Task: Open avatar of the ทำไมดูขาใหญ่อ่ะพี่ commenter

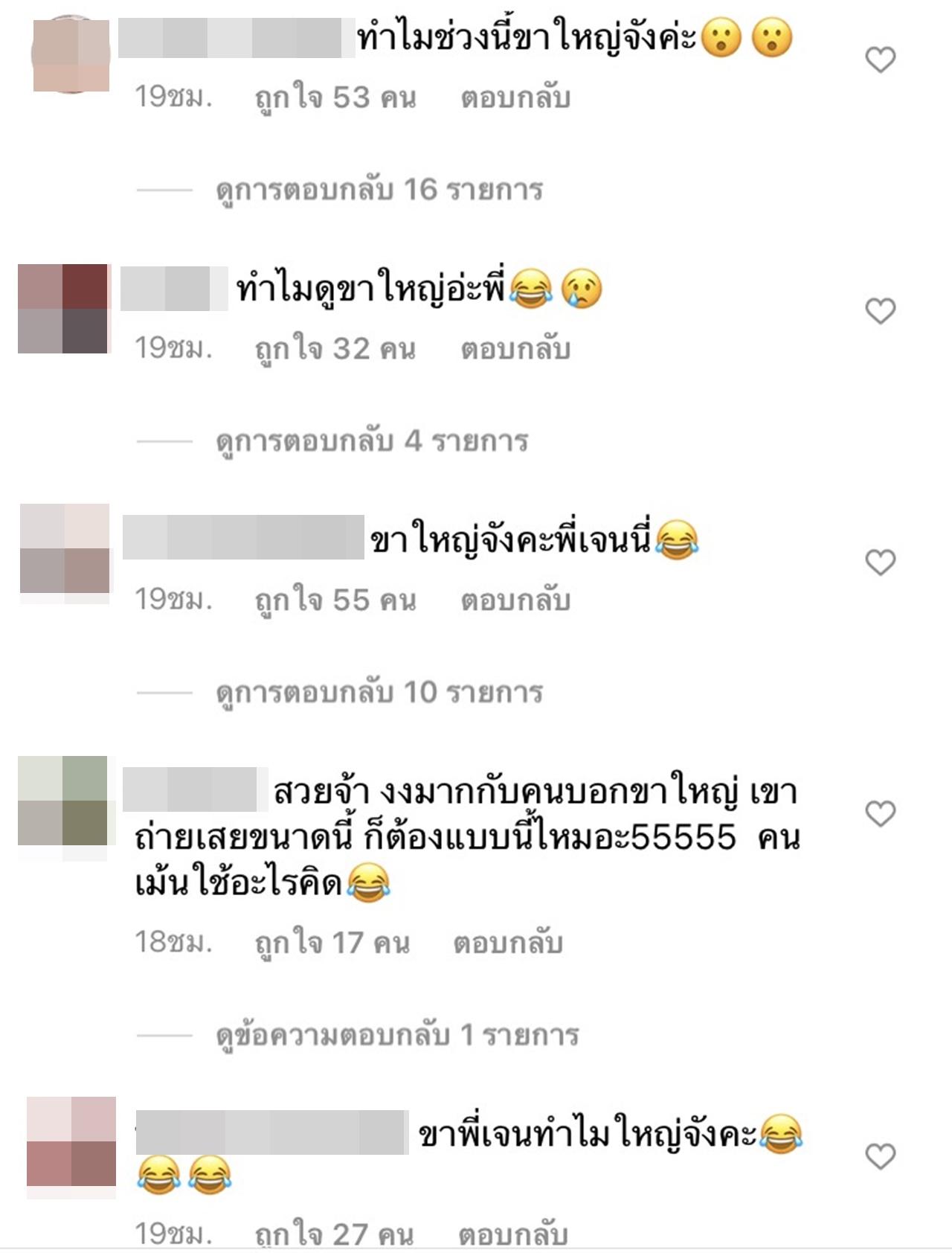Action: pyautogui.click(x=63, y=308)
